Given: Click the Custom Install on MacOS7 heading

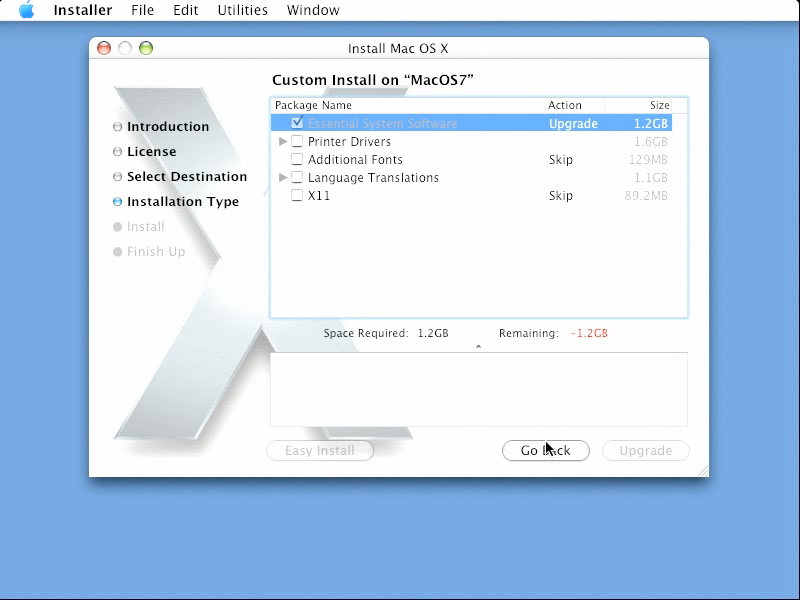Looking at the screenshot, I should coord(373,80).
